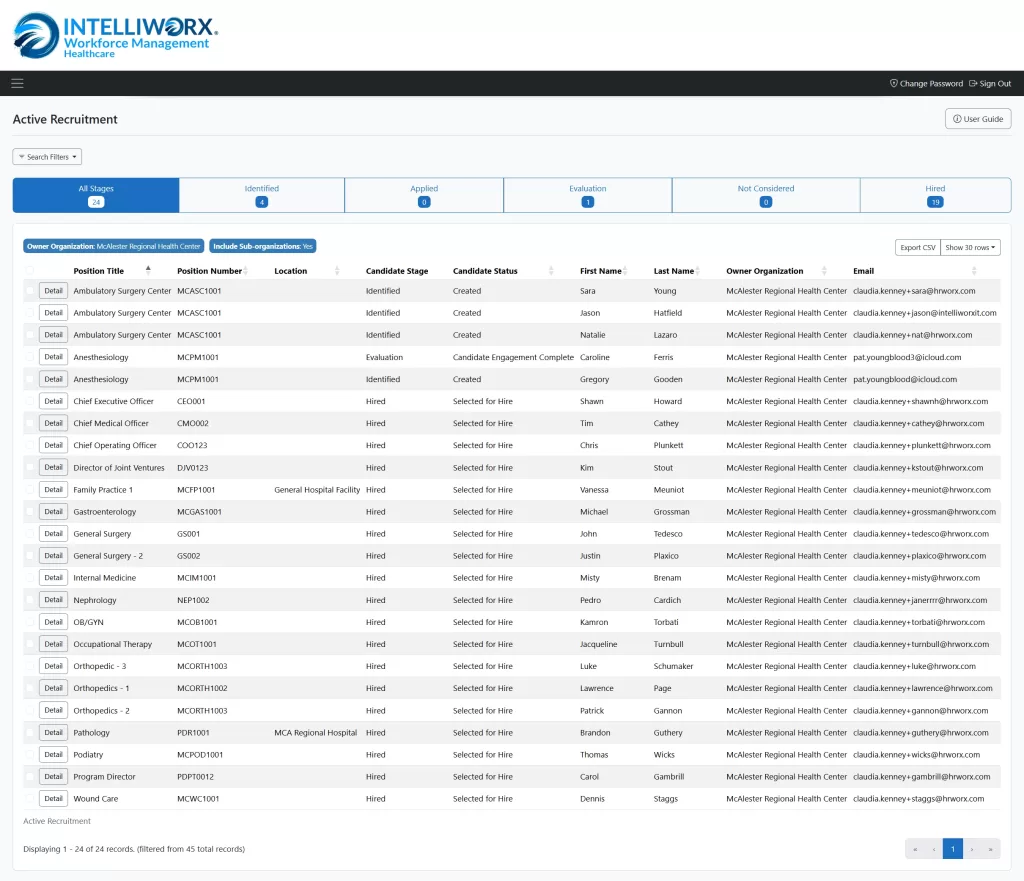Click the Sign Out icon
Screen dimensions: 1024x881
[x=973, y=83]
